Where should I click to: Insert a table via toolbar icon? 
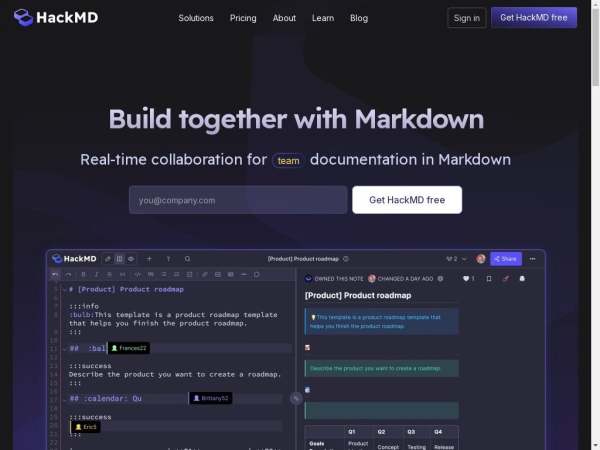click(231, 274)
